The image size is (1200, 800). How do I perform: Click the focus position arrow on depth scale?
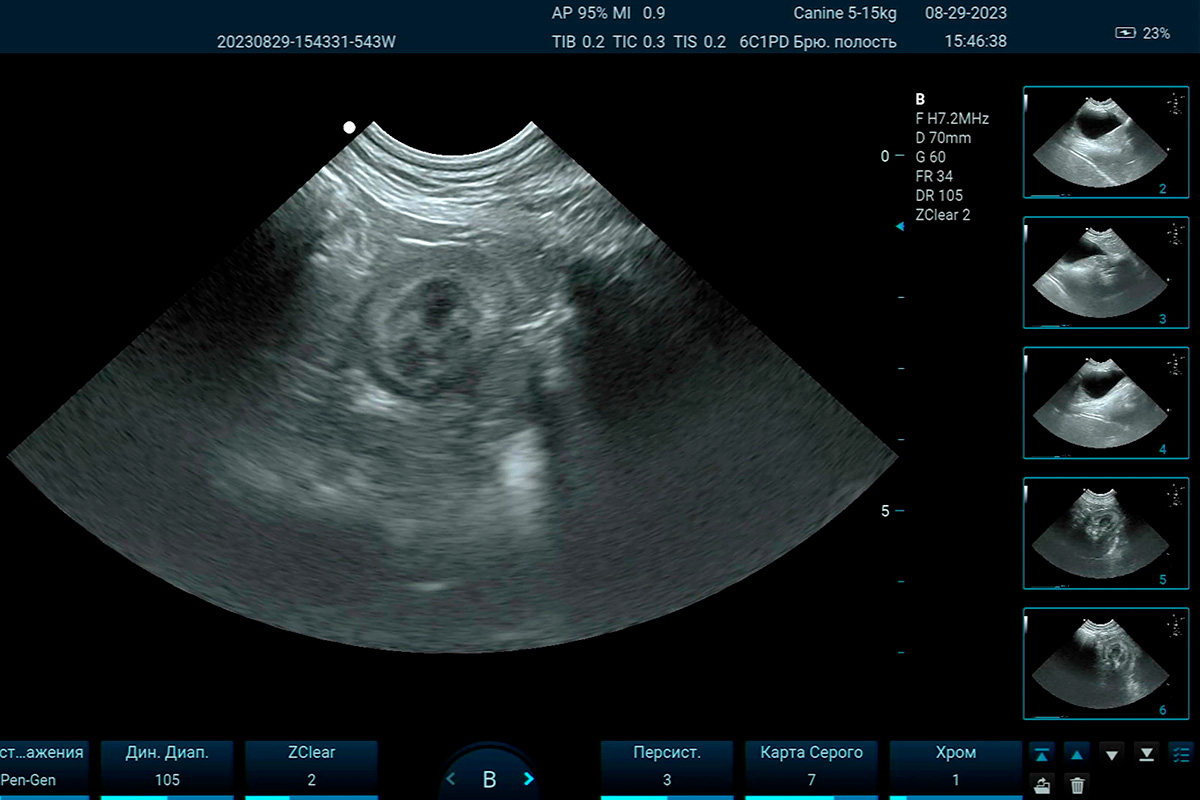899,227
